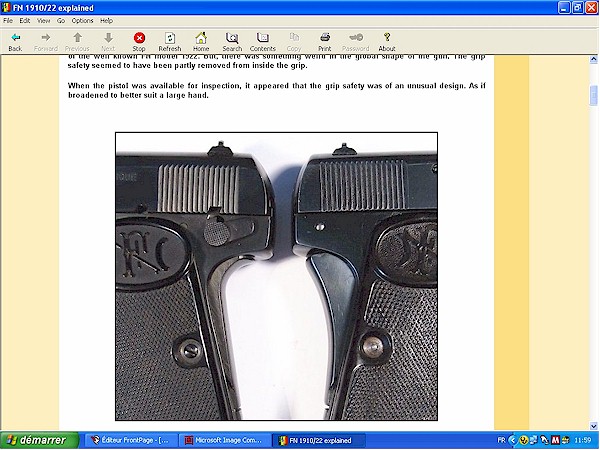Click the pistol grip comparison photo

coord(276,276)
